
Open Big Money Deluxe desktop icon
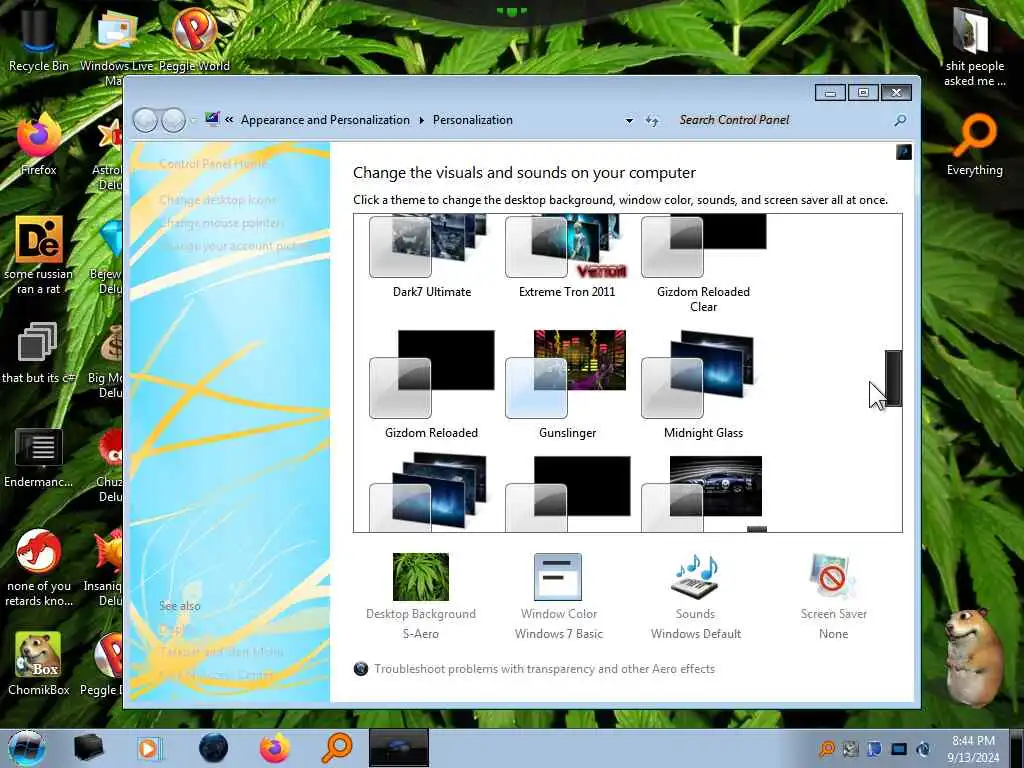coord(108,362)
